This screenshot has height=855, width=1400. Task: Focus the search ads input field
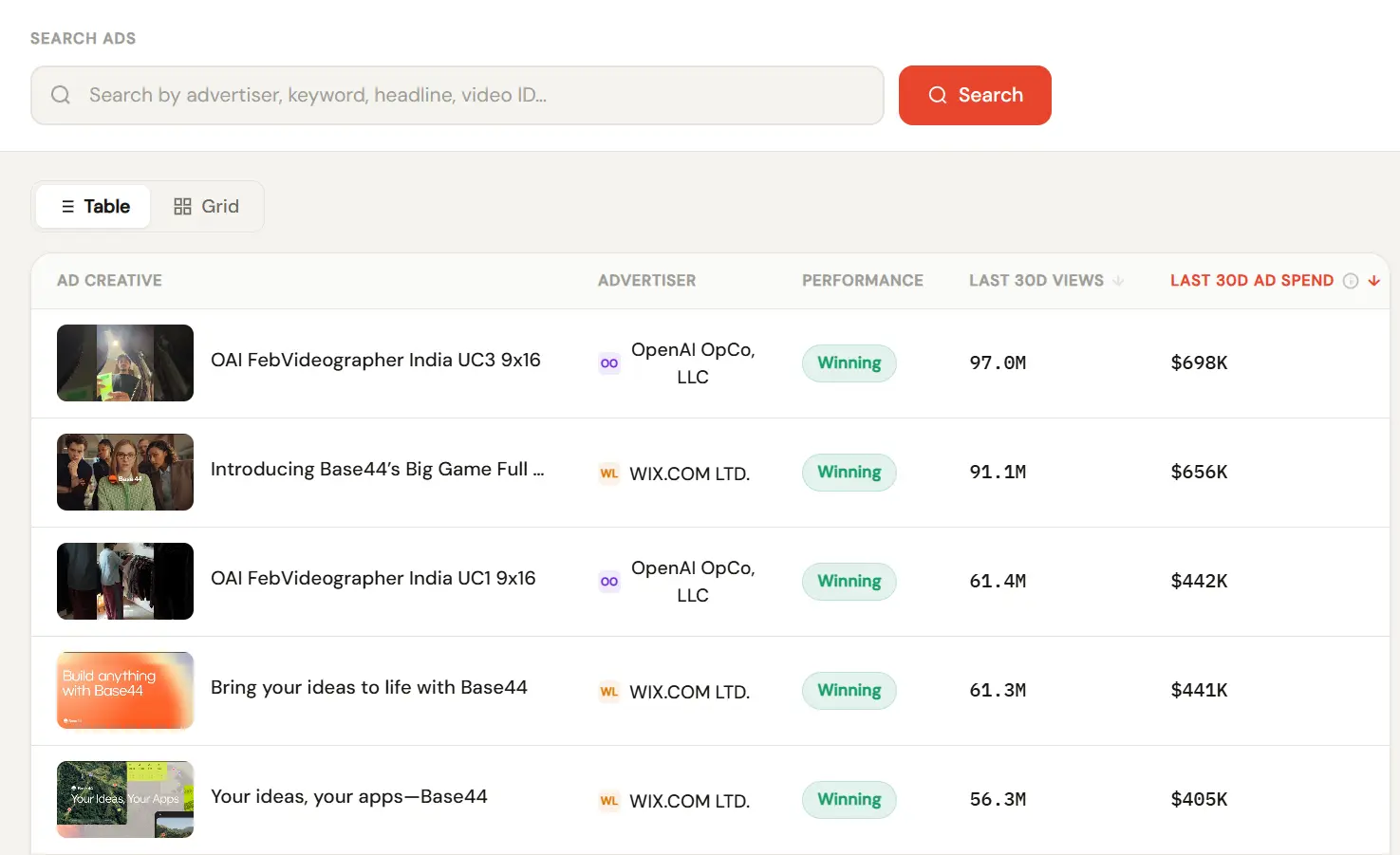pyautogui.click(x=457, y=95)
